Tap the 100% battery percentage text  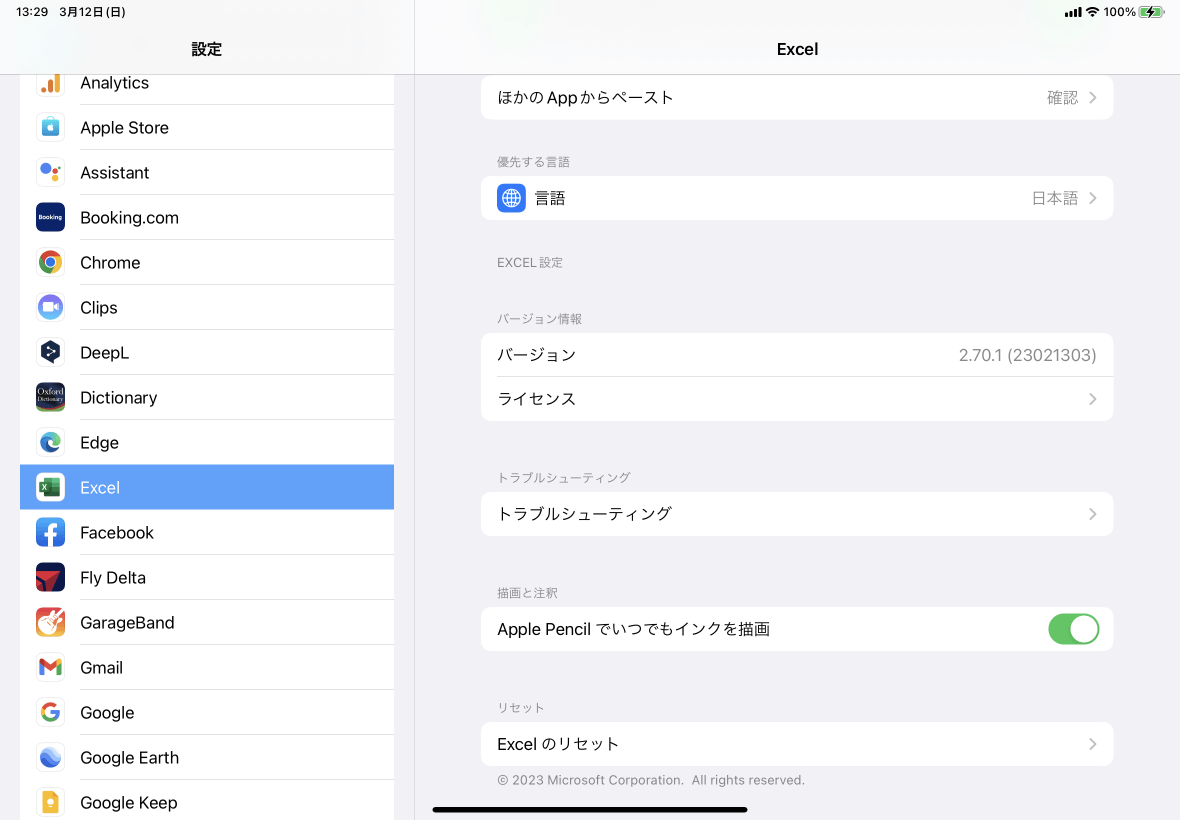[x=1119, y=12]
